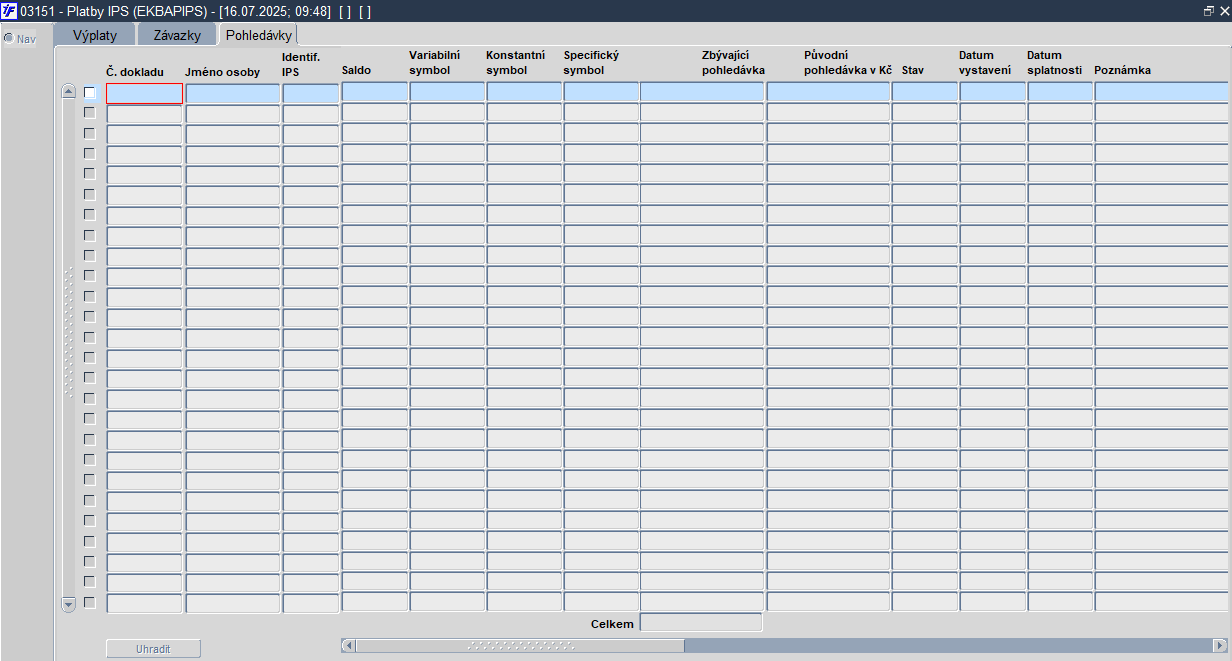Click first row's Původní pohledávka v Kč field

tap(828, 91)
